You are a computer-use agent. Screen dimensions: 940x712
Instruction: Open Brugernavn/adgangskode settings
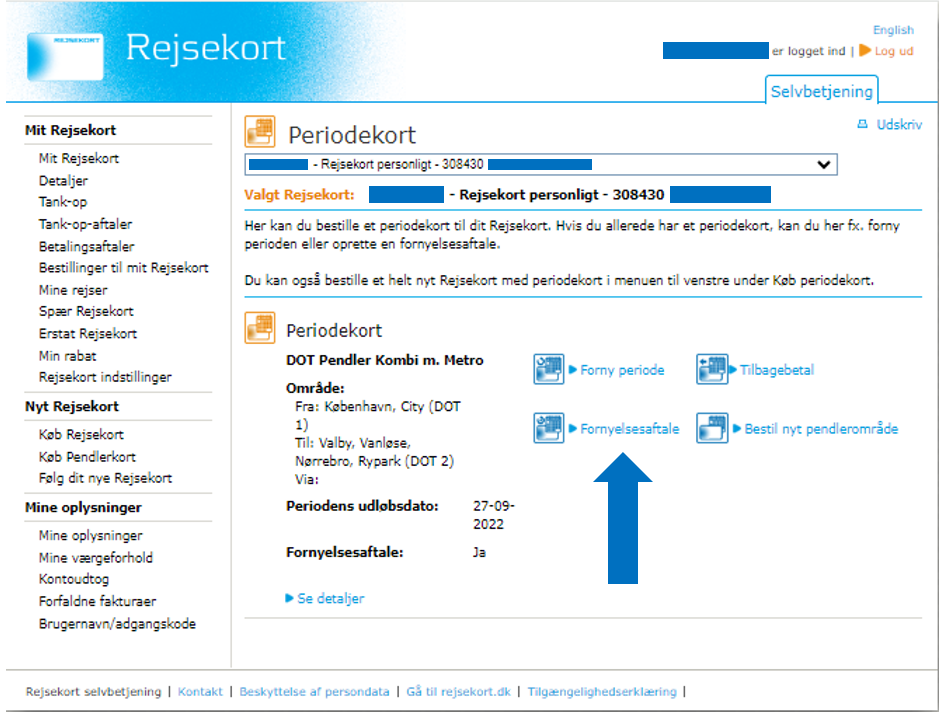117,624
